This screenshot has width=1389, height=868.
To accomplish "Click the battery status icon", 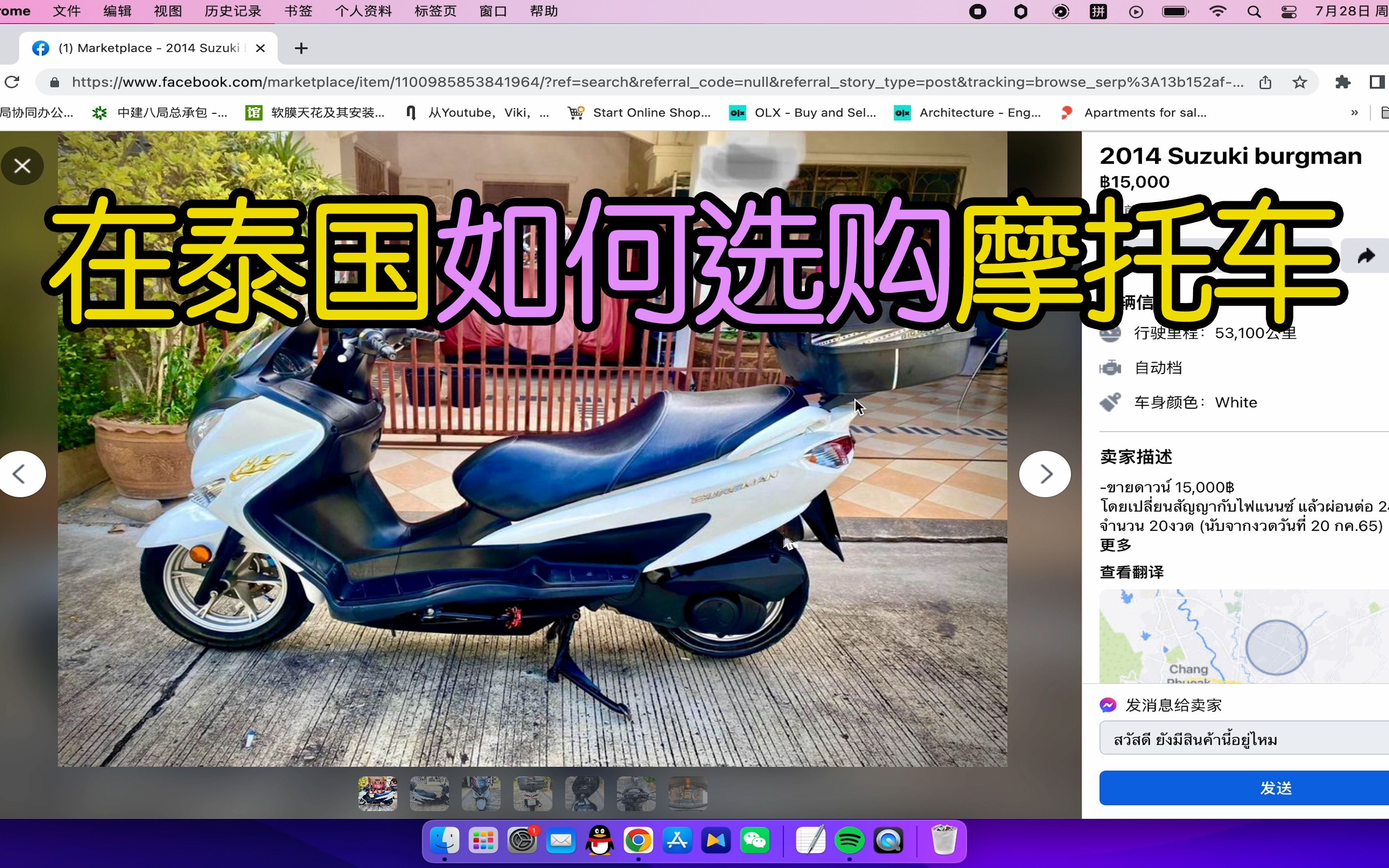I will click(1176, 12).
